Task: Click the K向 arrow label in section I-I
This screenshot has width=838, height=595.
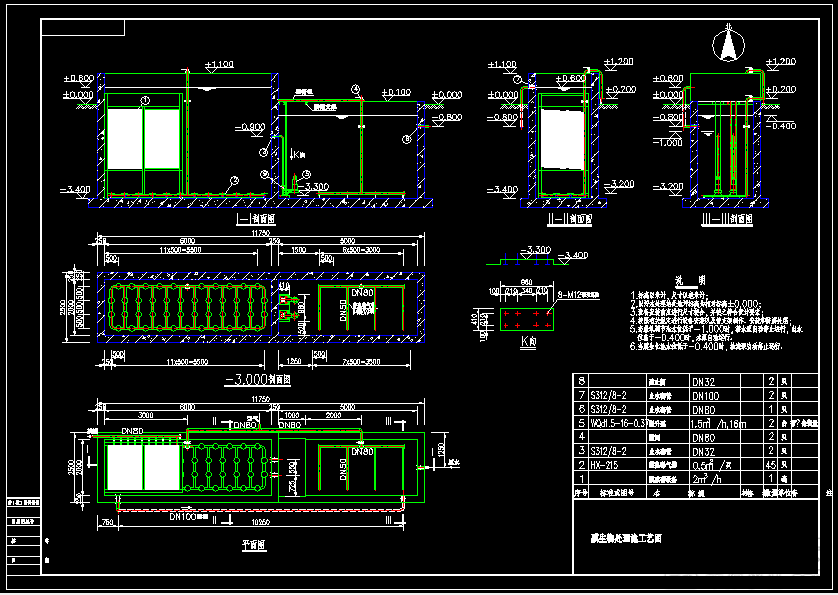Action: [x=297, y=155]
